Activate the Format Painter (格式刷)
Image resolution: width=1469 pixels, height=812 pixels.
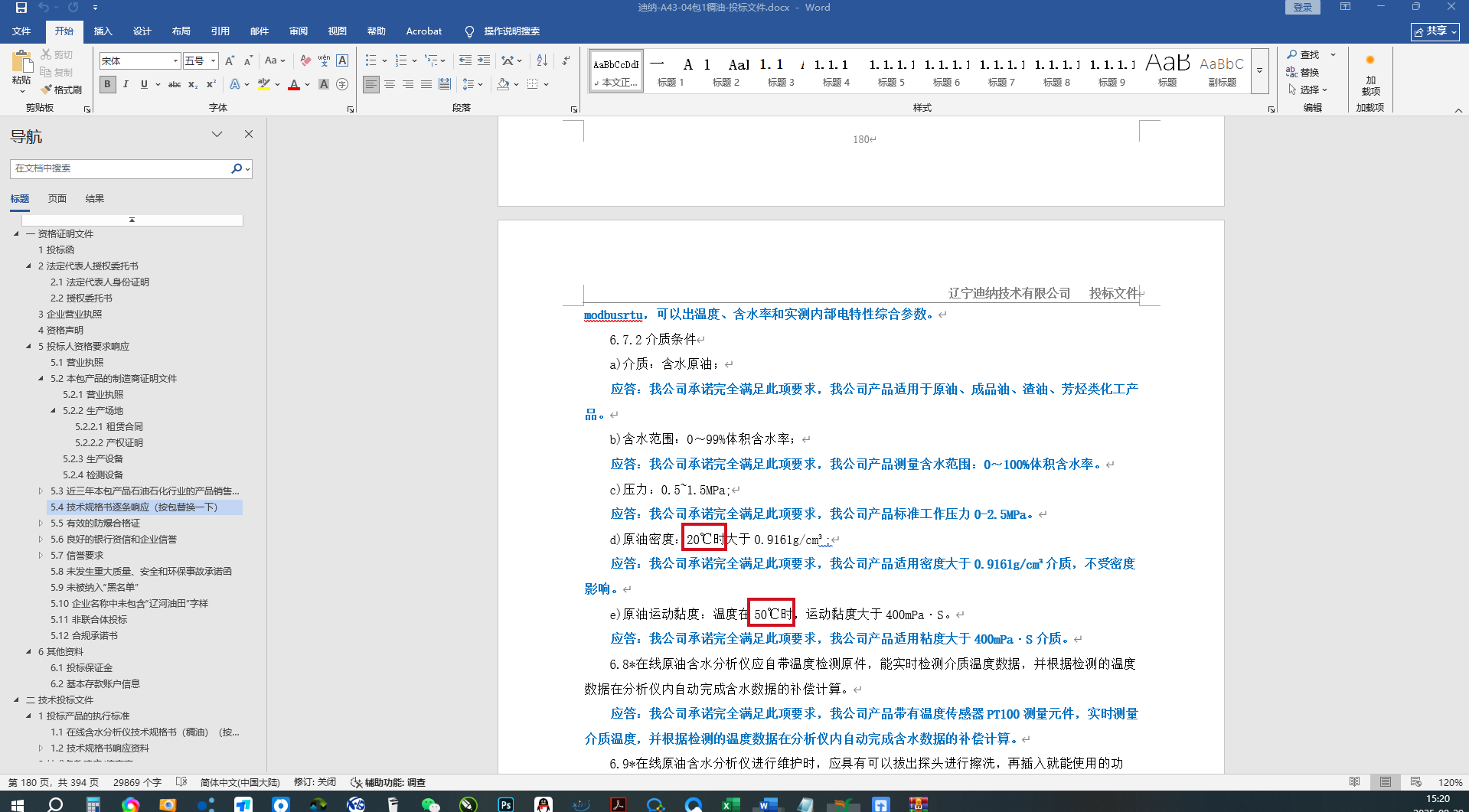(x=61, y=90)
